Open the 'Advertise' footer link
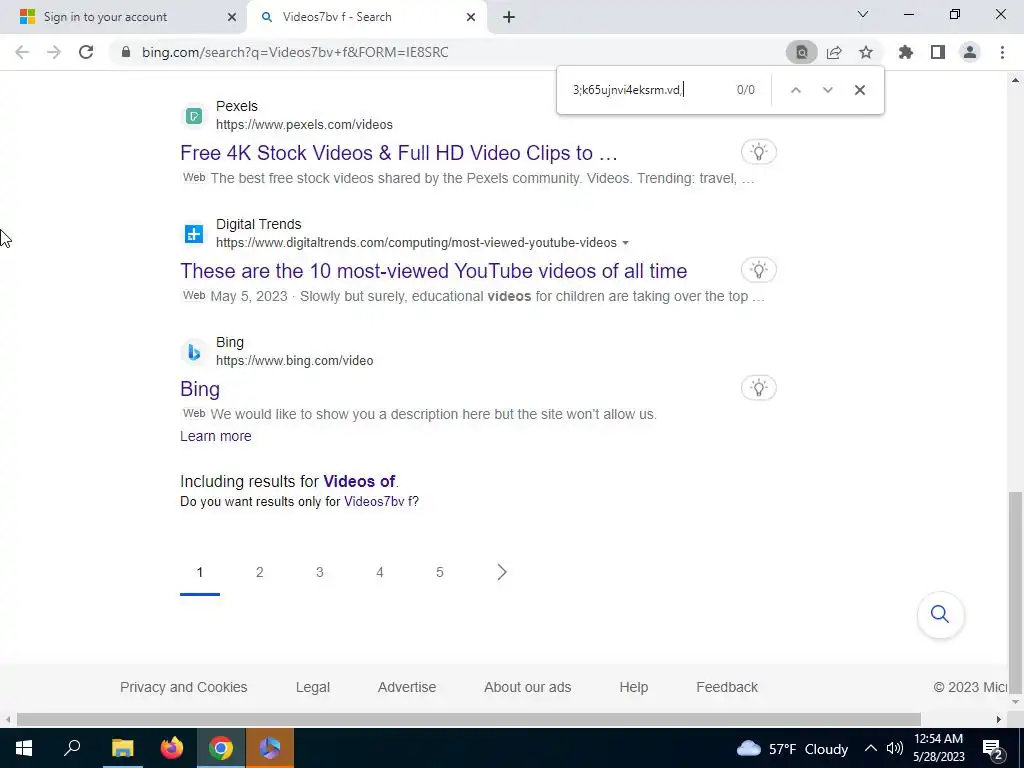1024x768 pixels. pyautogui.click(x=407, y=687)
